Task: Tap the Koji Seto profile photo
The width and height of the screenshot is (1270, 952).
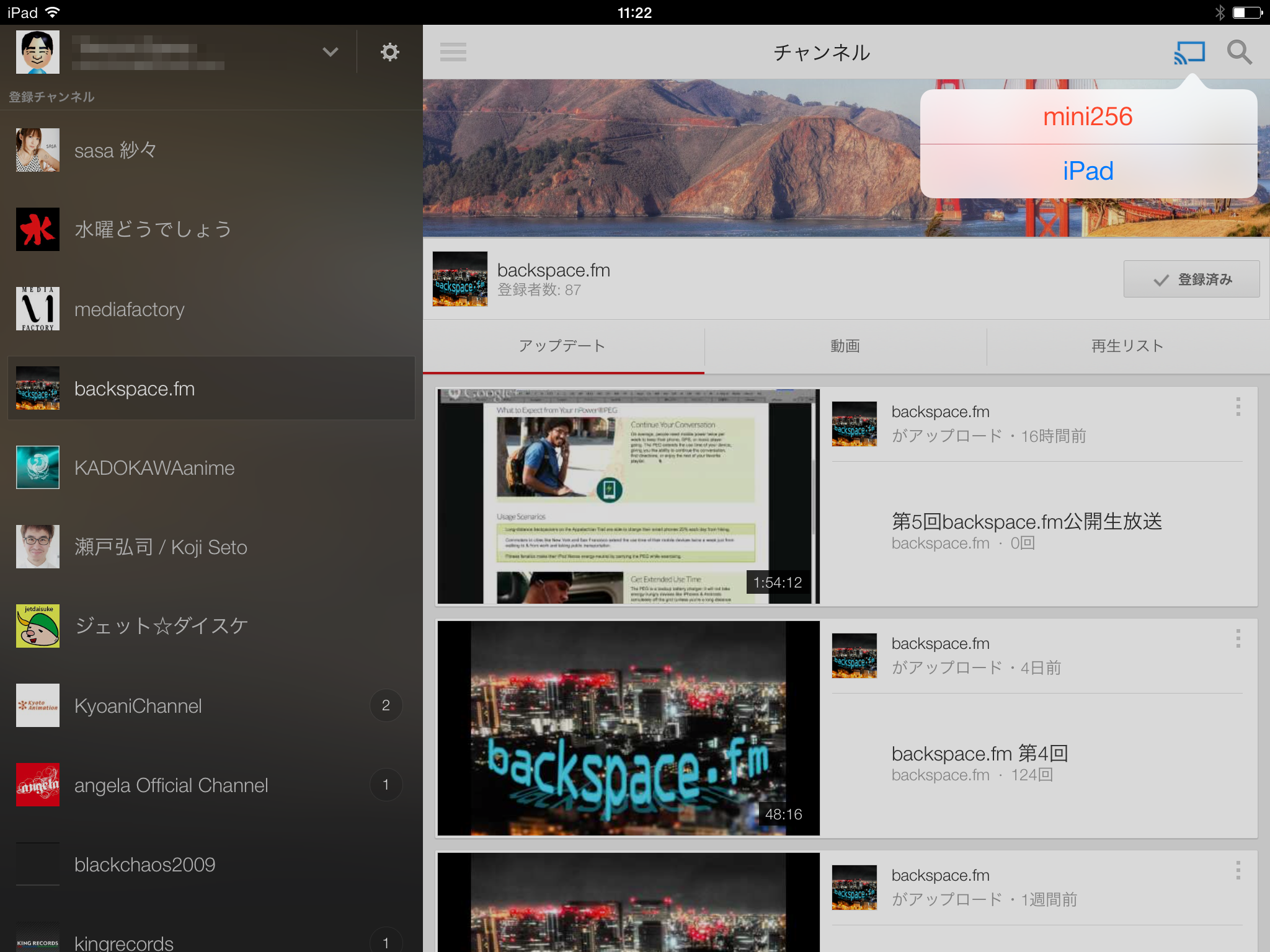Action: (x=38, y=547)
